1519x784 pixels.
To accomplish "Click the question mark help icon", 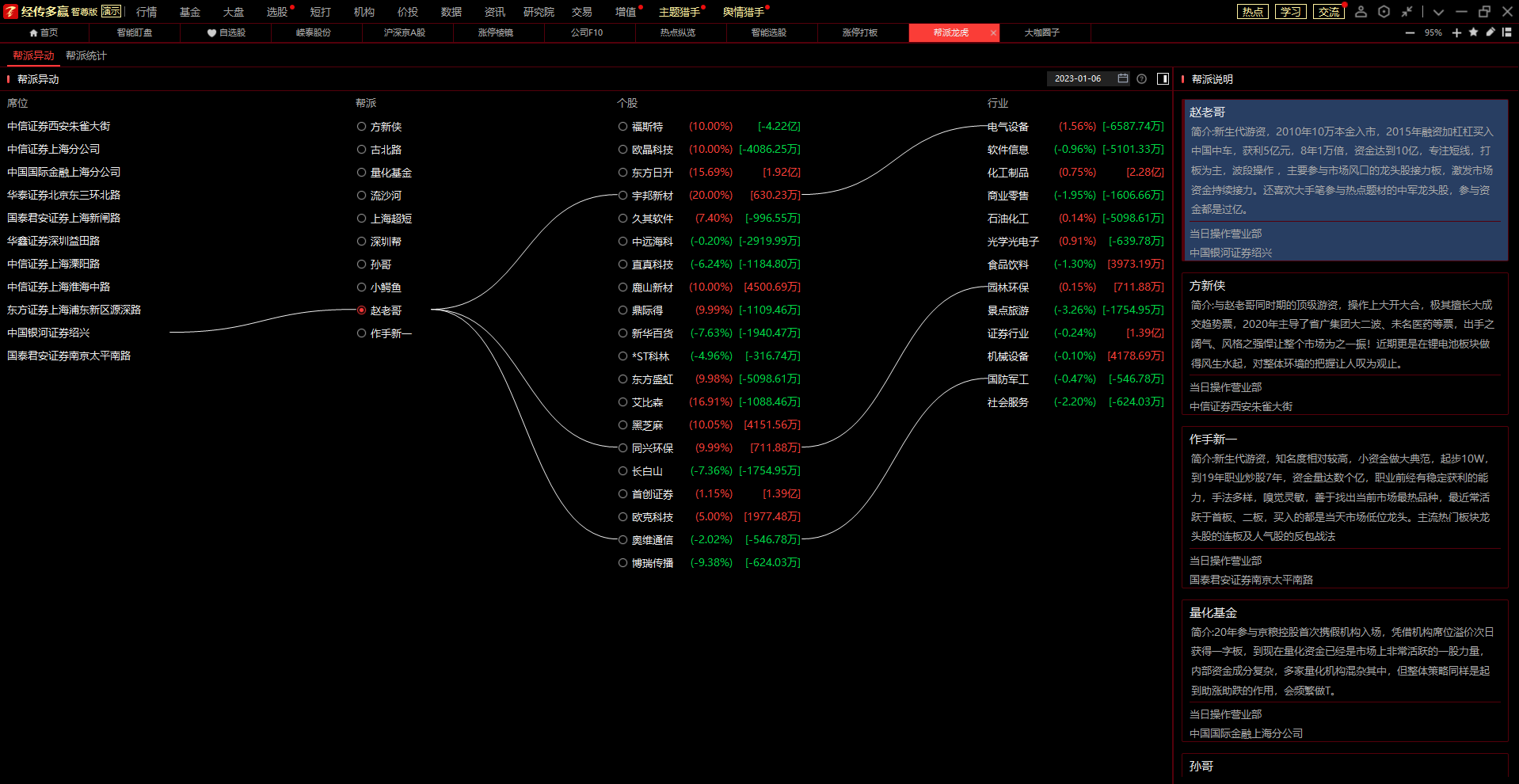I will click(1141, 78).
